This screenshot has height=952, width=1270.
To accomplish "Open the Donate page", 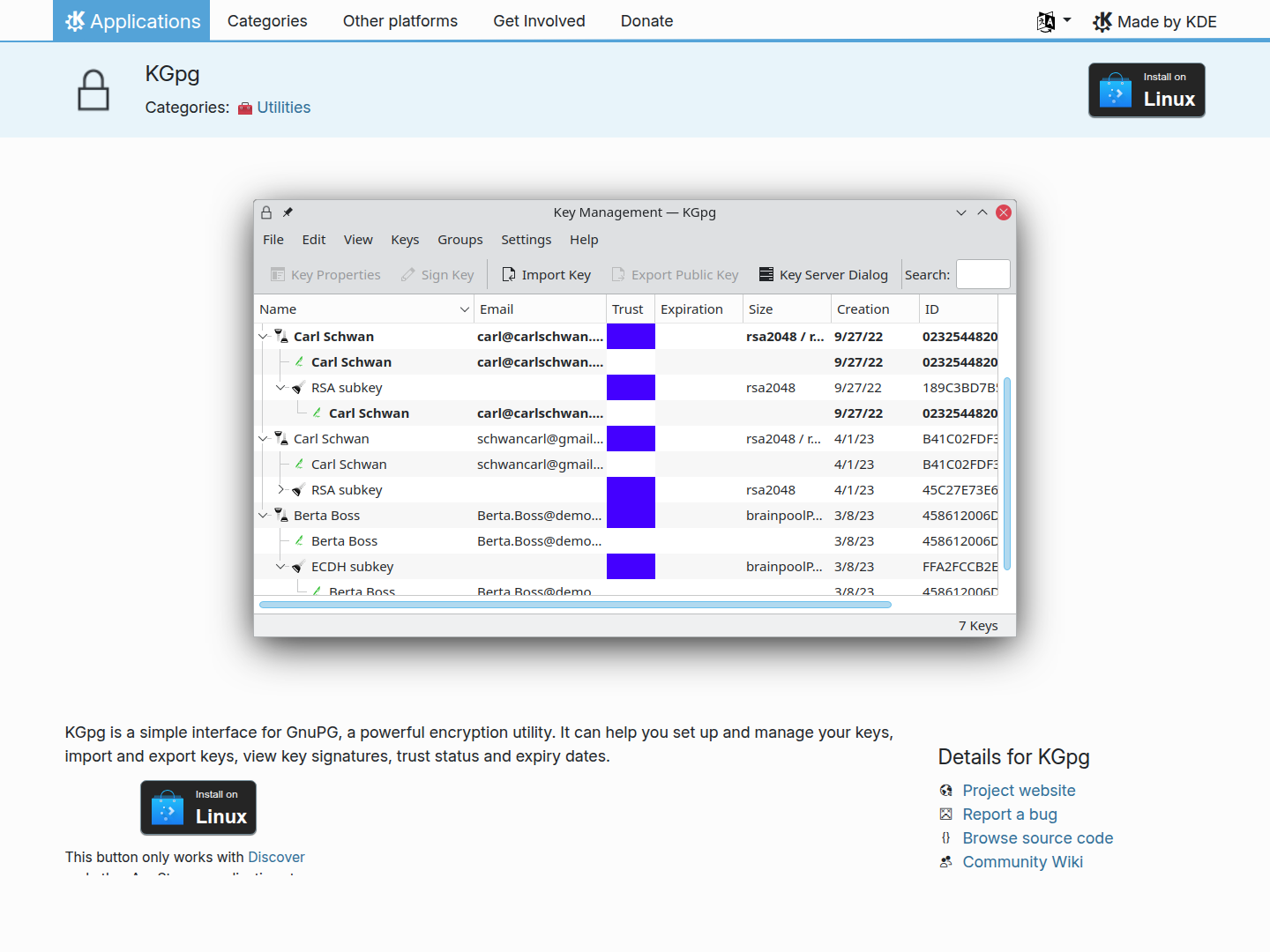I will (x=646, y=20).
